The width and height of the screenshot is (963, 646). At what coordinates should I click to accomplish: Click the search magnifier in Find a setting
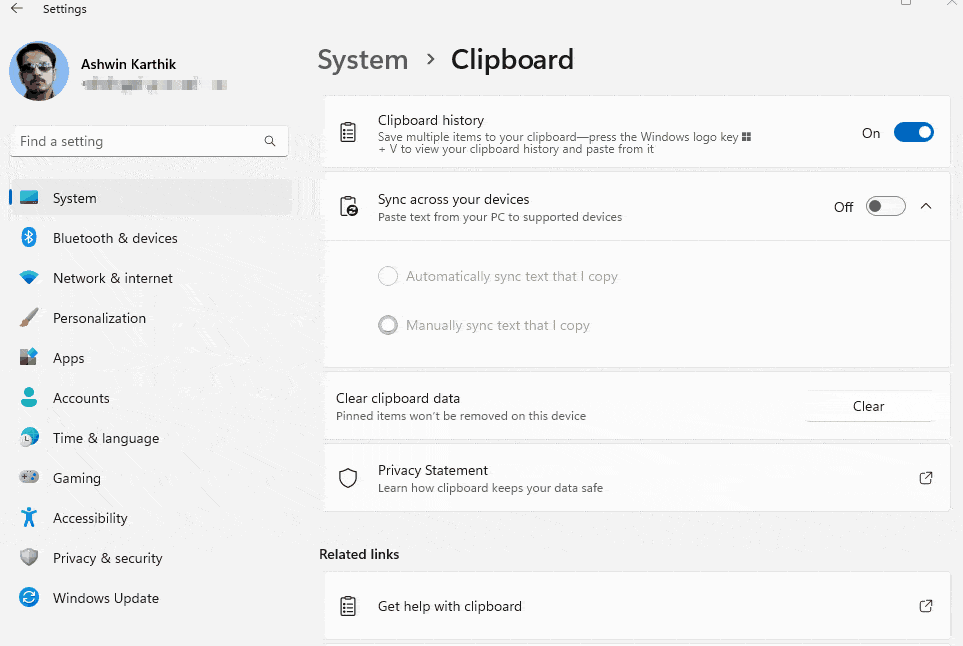pos(269,141)
